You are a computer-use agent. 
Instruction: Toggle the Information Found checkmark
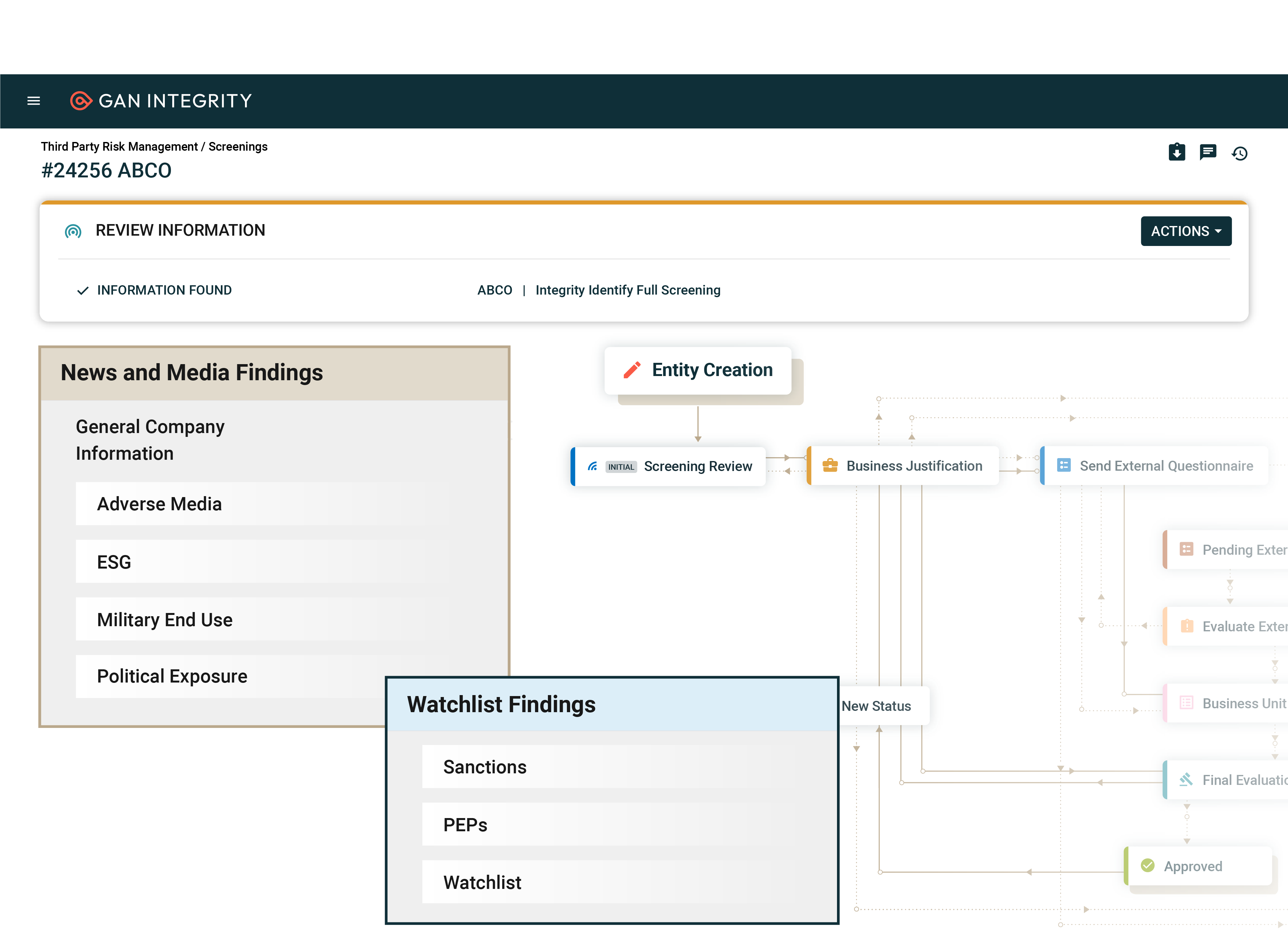point(82,290)
